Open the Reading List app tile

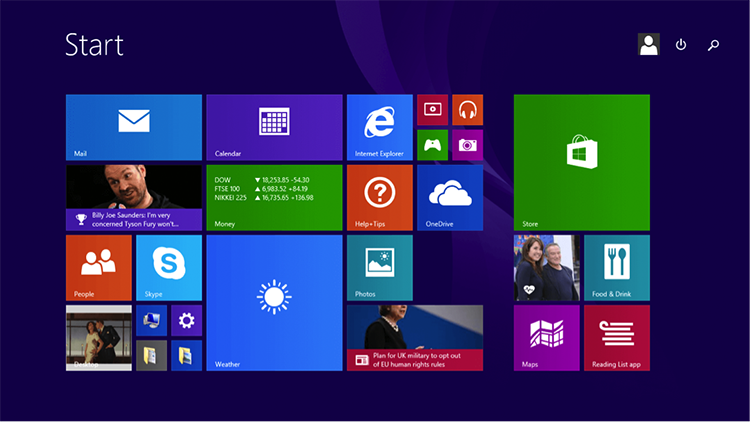[x=617, y=338]
